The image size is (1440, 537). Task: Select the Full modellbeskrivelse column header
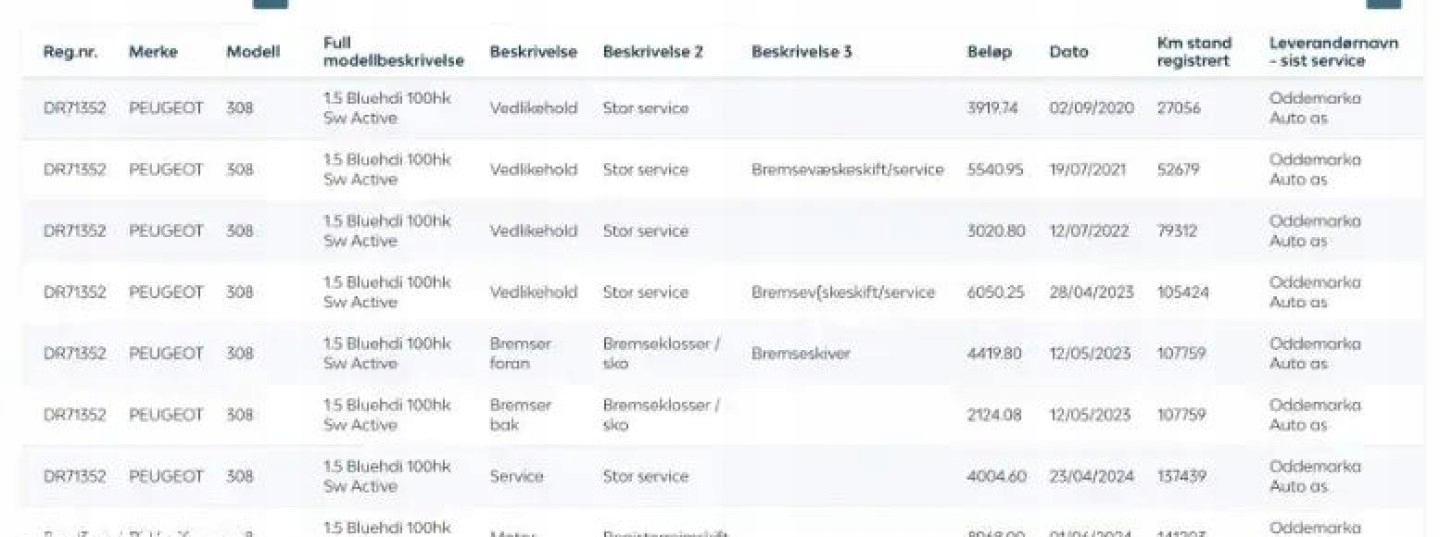(393, 52)
